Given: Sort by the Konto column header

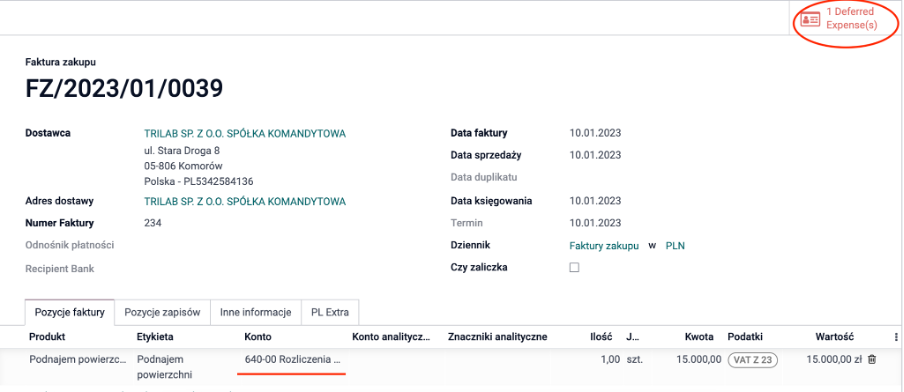Looking at the screenshot, I should 258,337.
